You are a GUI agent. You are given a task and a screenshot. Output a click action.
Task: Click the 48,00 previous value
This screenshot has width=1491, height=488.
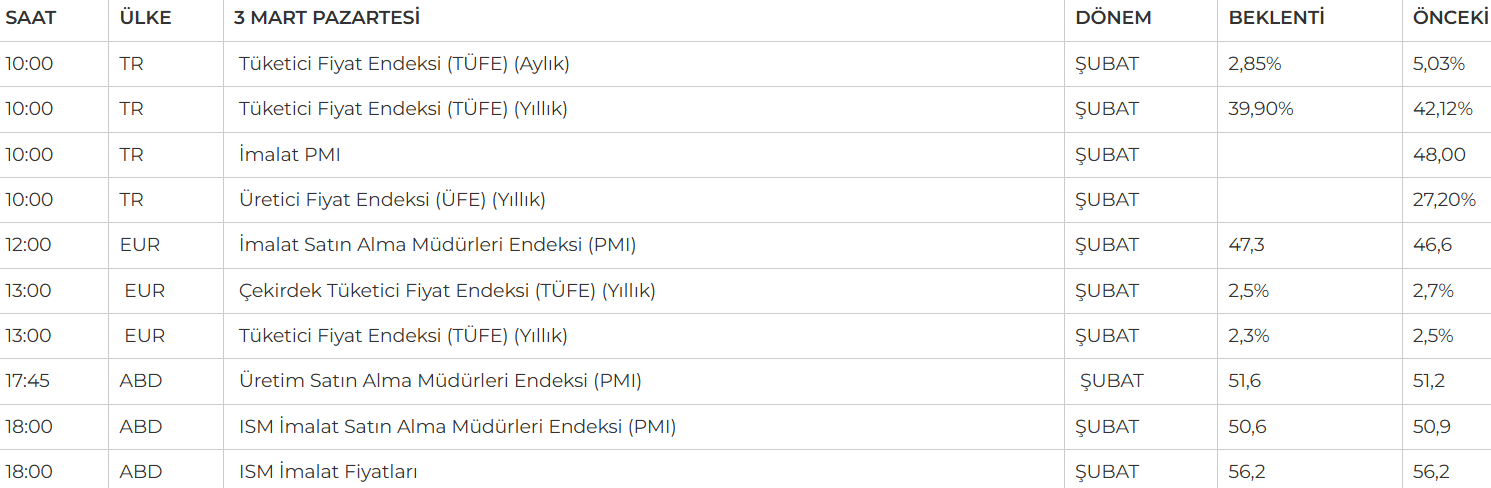1439,155
